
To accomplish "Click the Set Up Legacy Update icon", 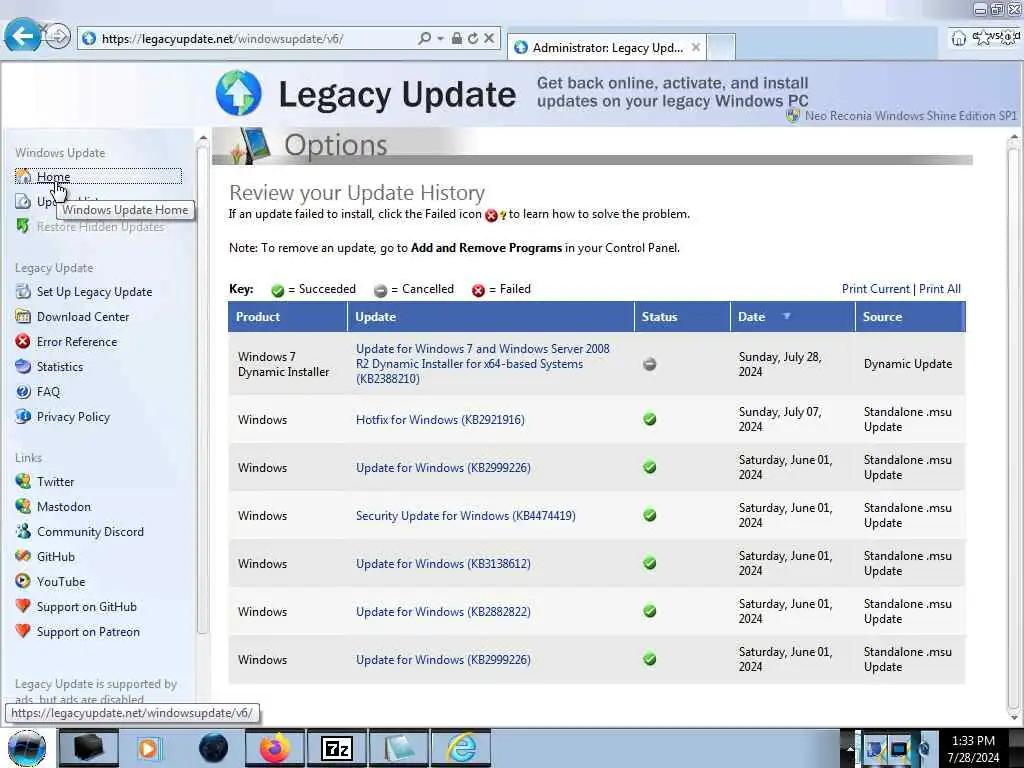I will point(23,291).
